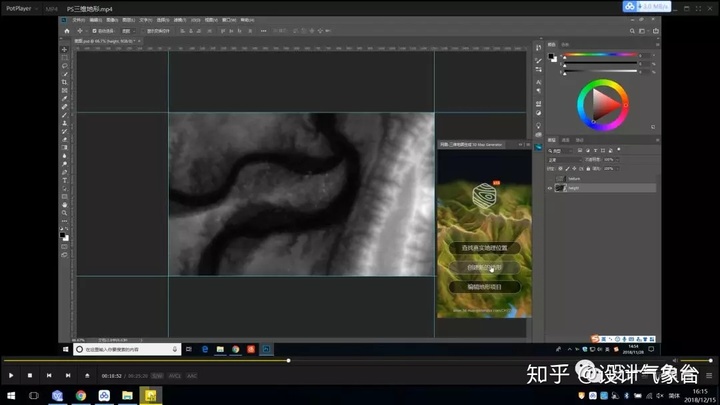
Task: Open the File menu in Photoshop
Action: pyautogui.click(x=79, y=20)
